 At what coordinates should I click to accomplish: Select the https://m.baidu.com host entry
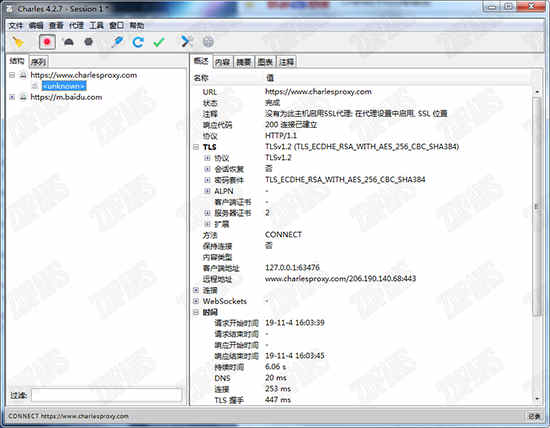pyautogui.click(x=66, y=97)
